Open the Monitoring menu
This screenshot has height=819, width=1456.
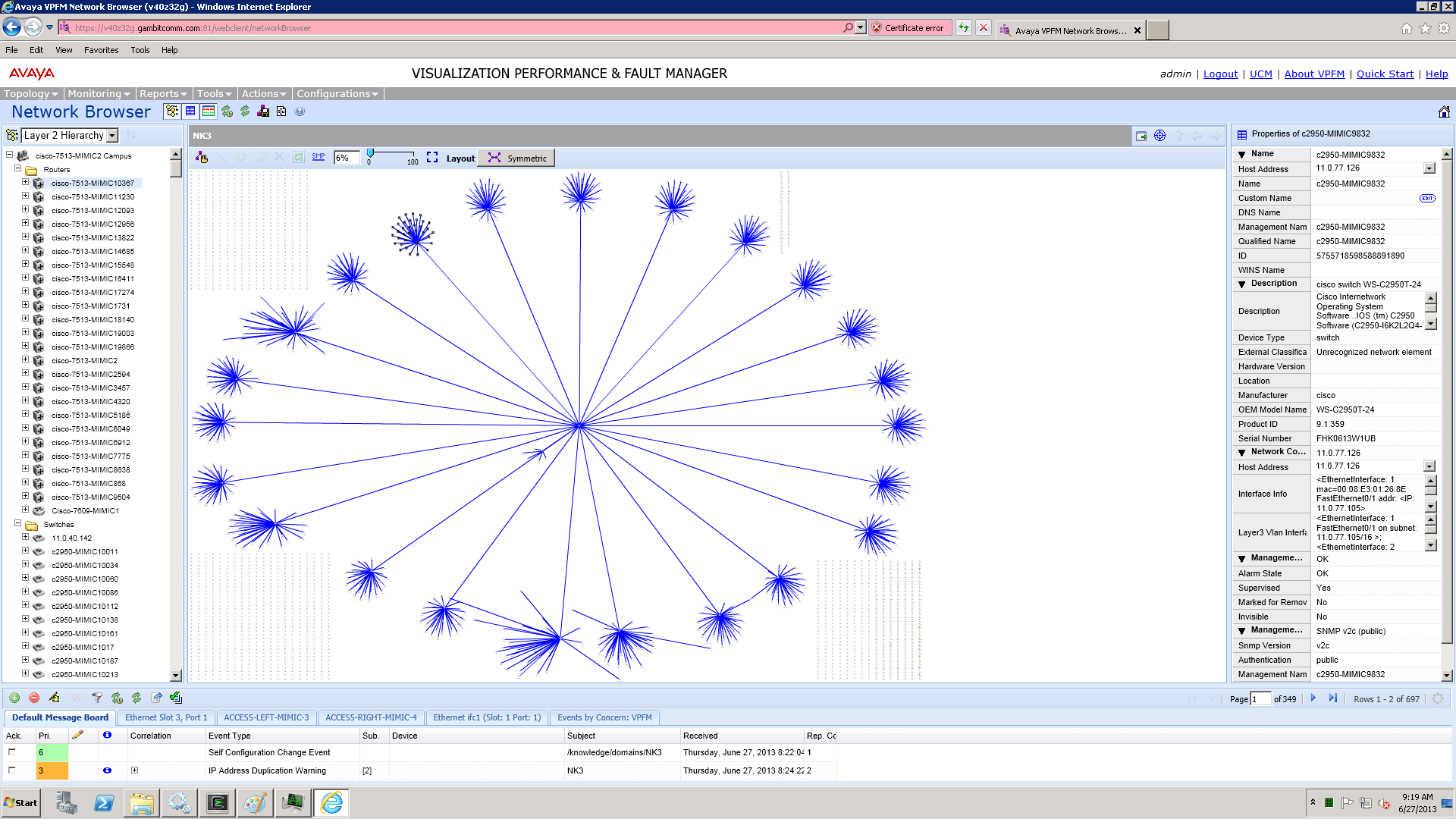(x=99, y=94)
